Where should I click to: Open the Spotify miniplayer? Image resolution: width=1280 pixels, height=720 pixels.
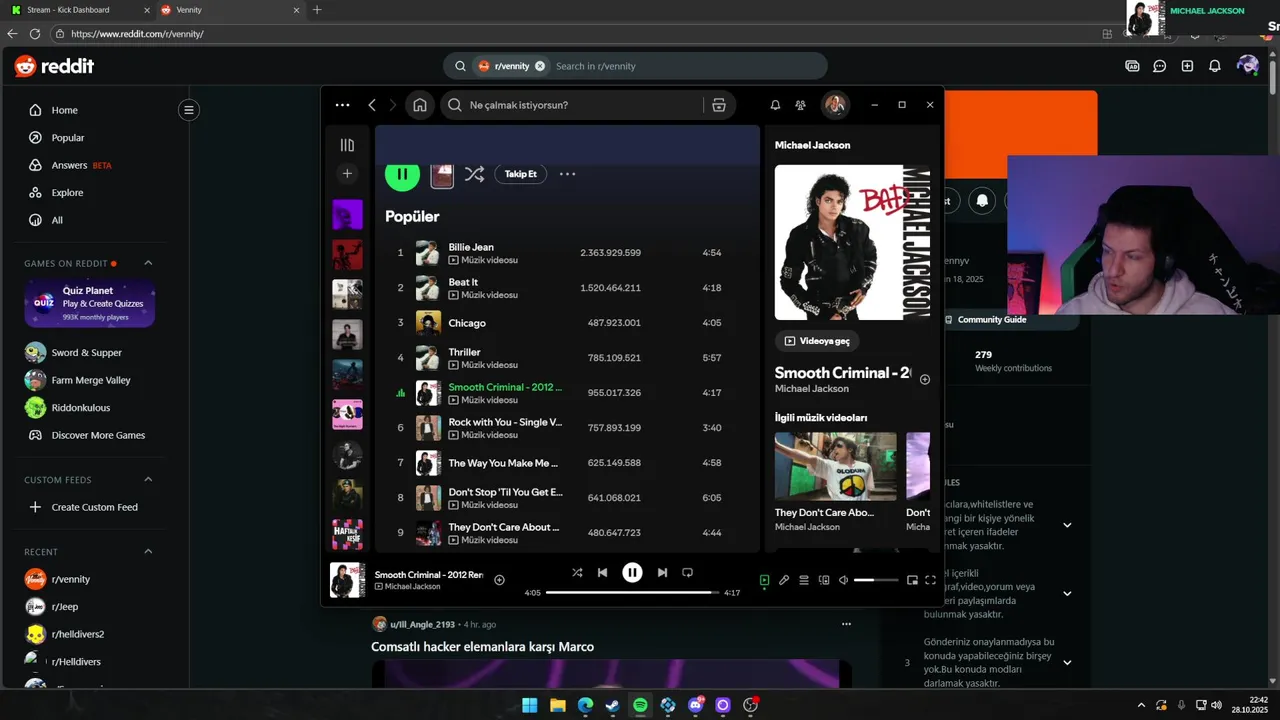point(912,580)
